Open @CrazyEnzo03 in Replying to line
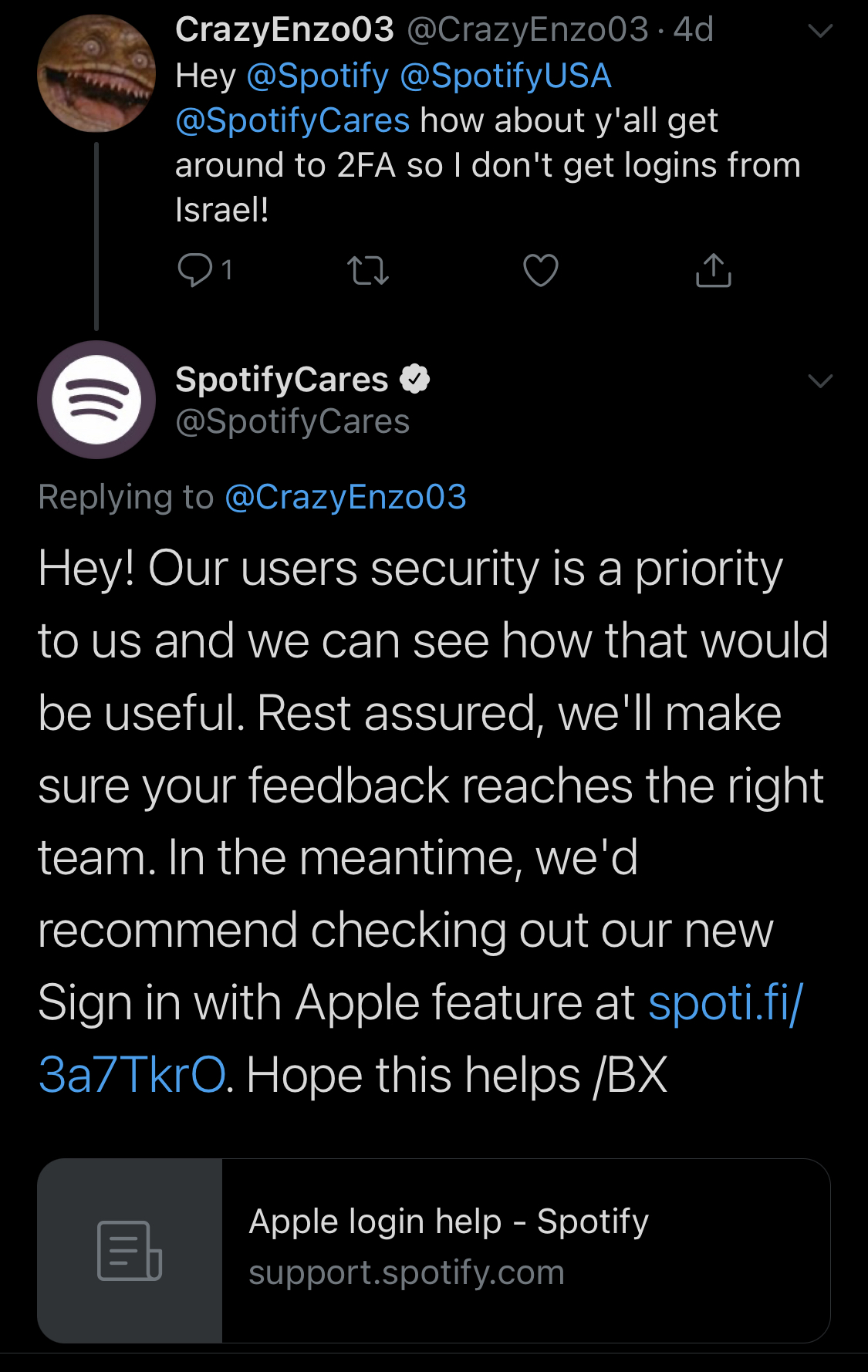The width and height of the screenshot is (868, 1372). coord(346,497)
